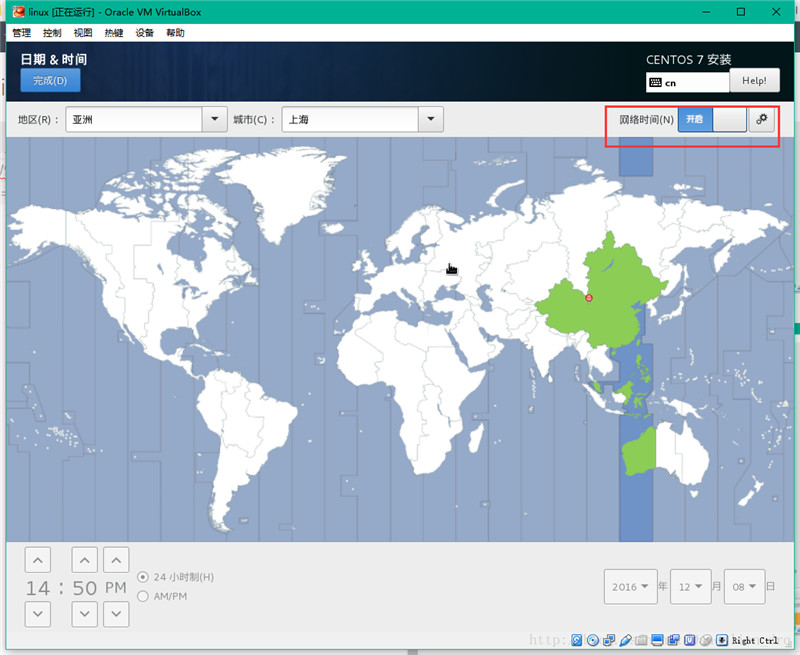Open the 2016 year dropdown
This screenshot has width=800, height=655.
point(631,587)
